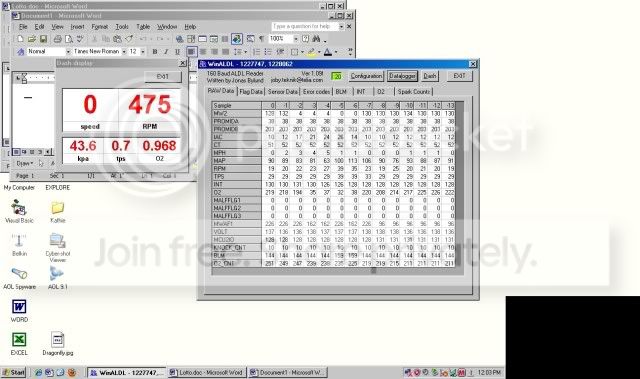Image resolution: width=640 pixels, height=379 pixels.
Task: Click the font color A swatch
Action: [x=327, y=52]
